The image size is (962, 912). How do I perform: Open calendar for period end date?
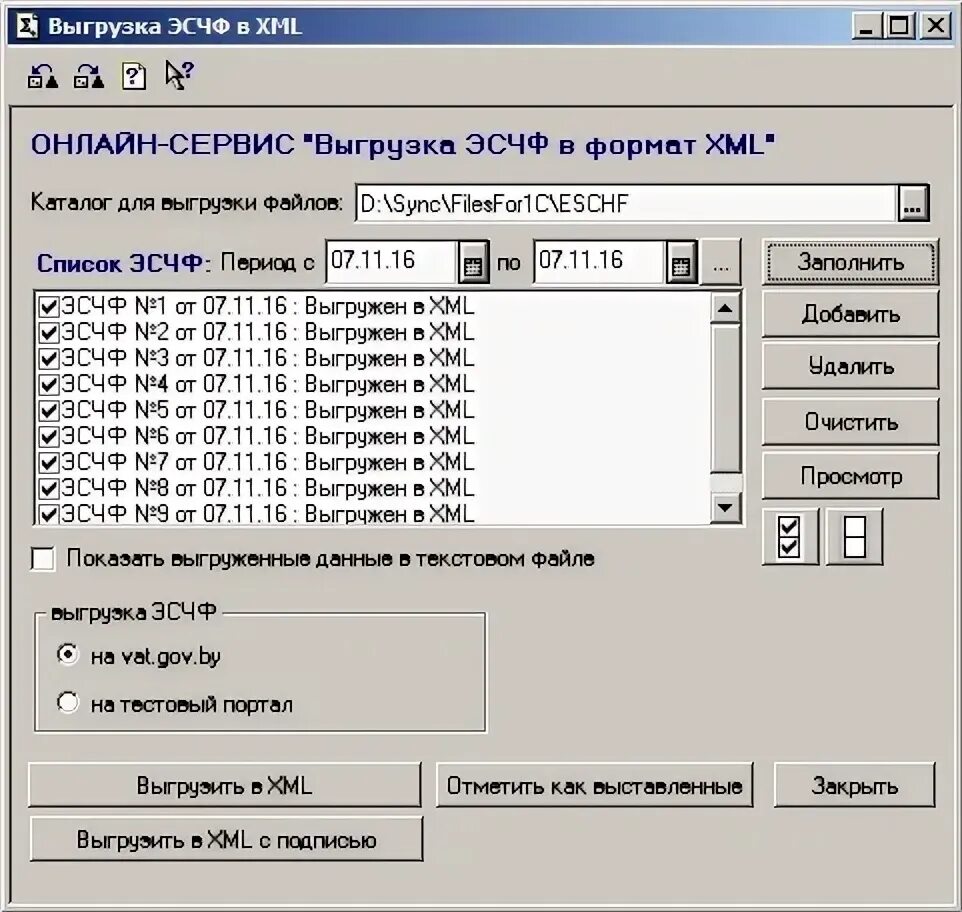click(681, 263)
